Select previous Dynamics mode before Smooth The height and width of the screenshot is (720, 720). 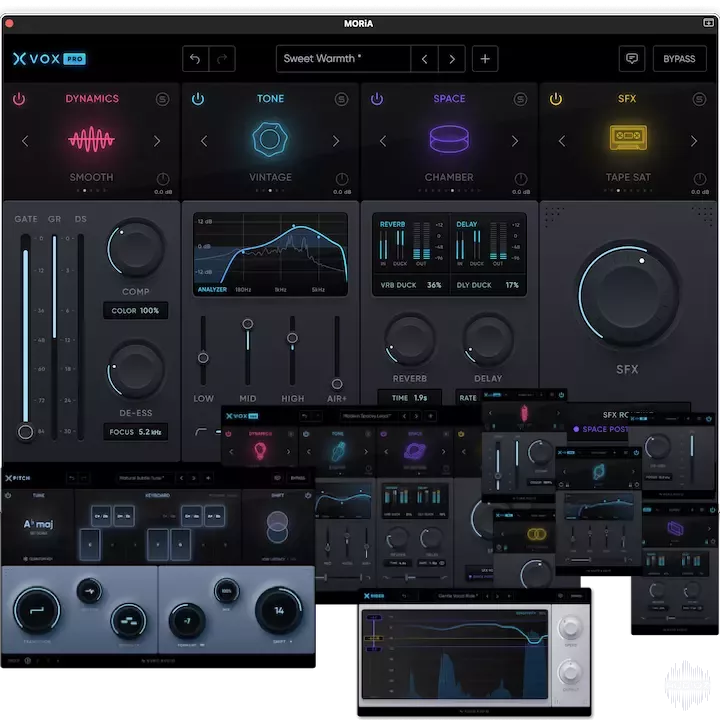(25, 141)
